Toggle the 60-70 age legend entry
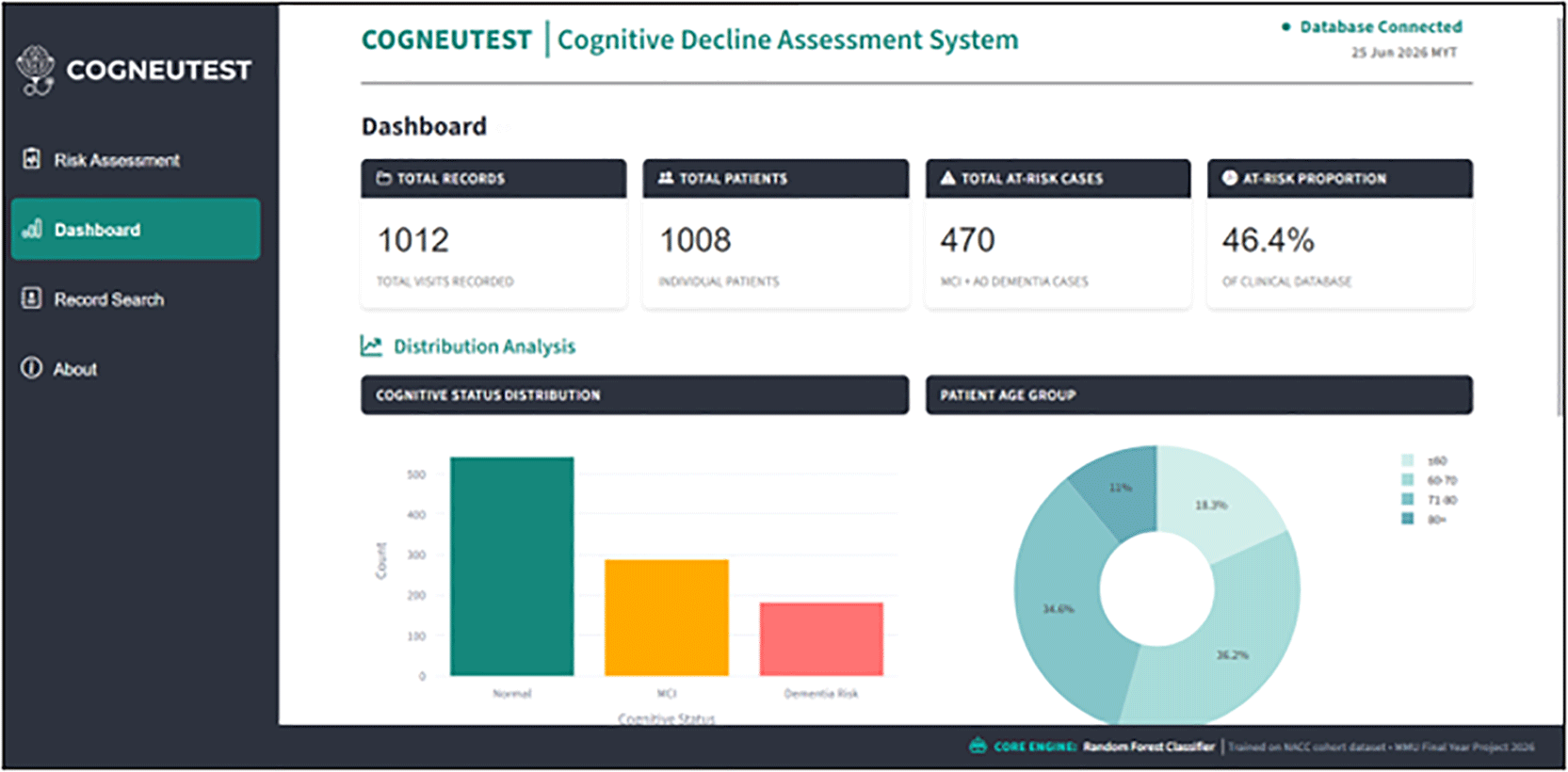The height and width of the screenshot is (772, 1568). (x=1431, y=480)
